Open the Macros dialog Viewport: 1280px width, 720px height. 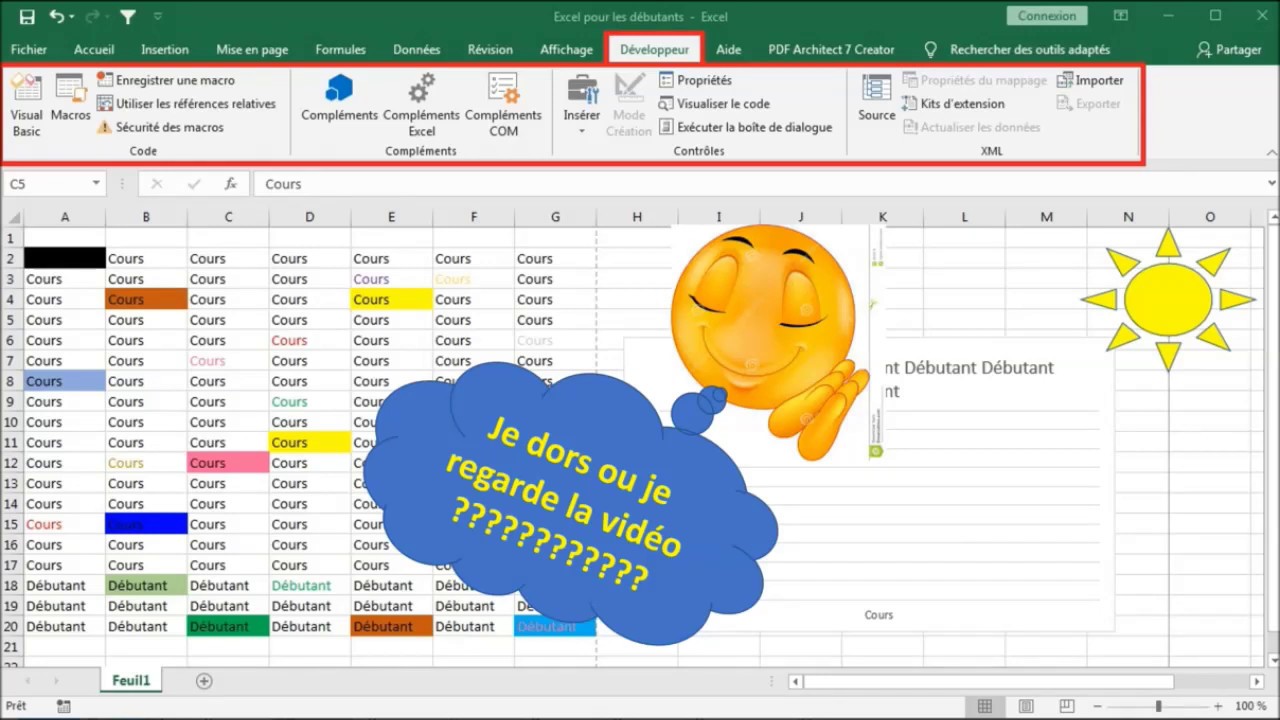coord(71,98)
